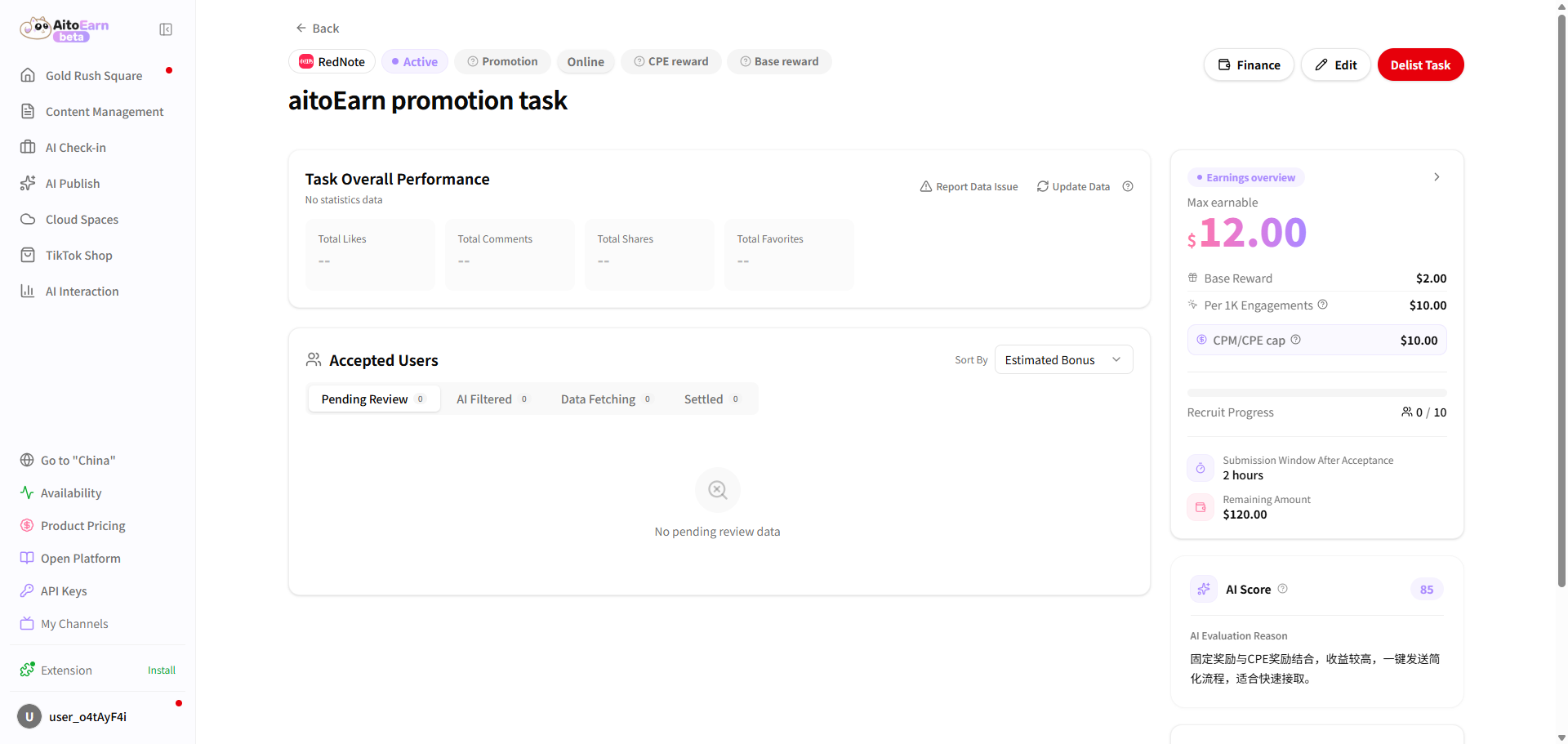Screen dimensions: 1568x744
Task: Click the My Channels icon
Action: pyautogui.click(x=27, y=623)
